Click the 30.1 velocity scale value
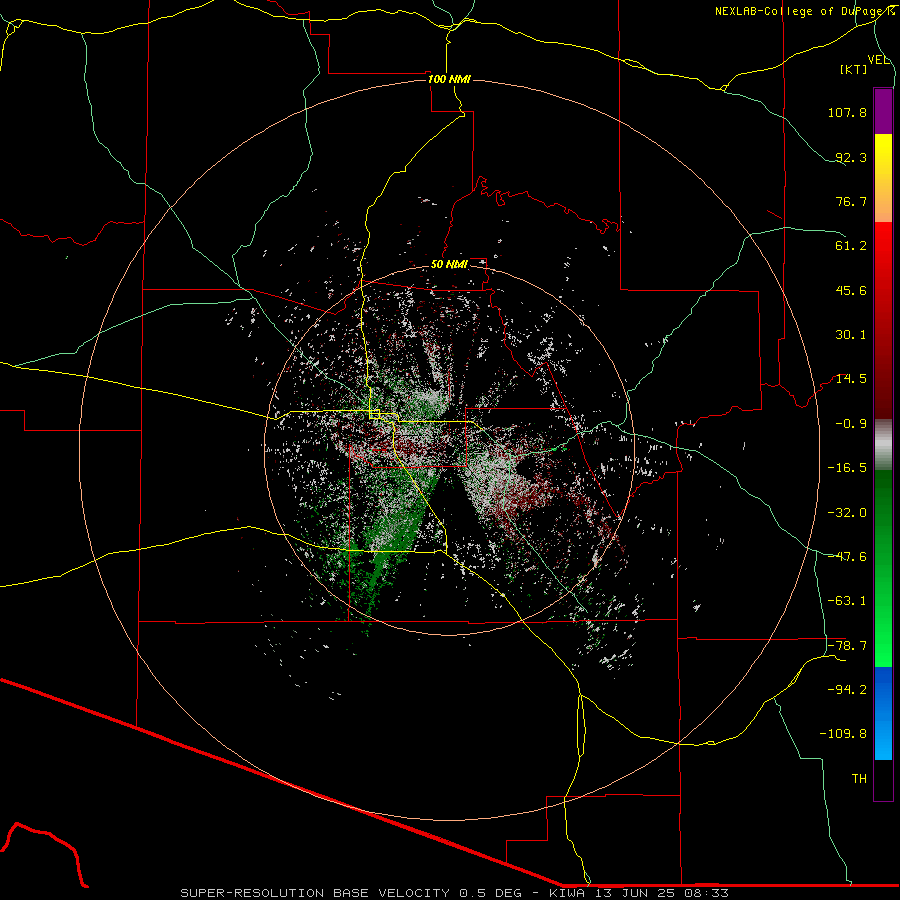 tap(851, 335)
